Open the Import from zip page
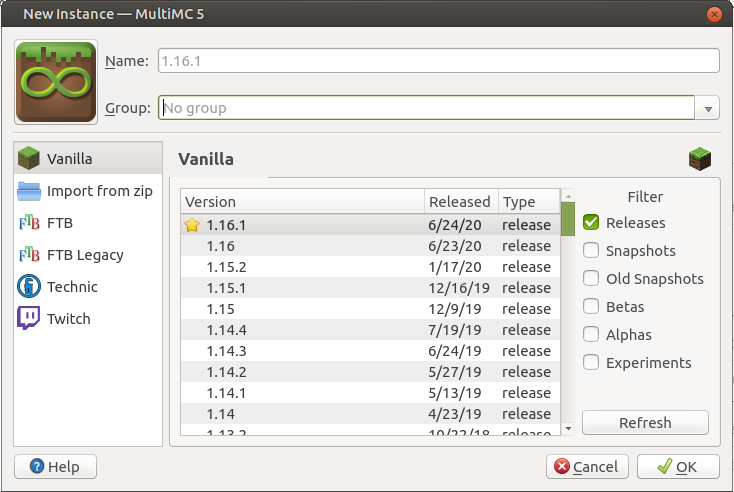Screen dimensions: 734x492 pyautogui.click(x=88, y=191)
